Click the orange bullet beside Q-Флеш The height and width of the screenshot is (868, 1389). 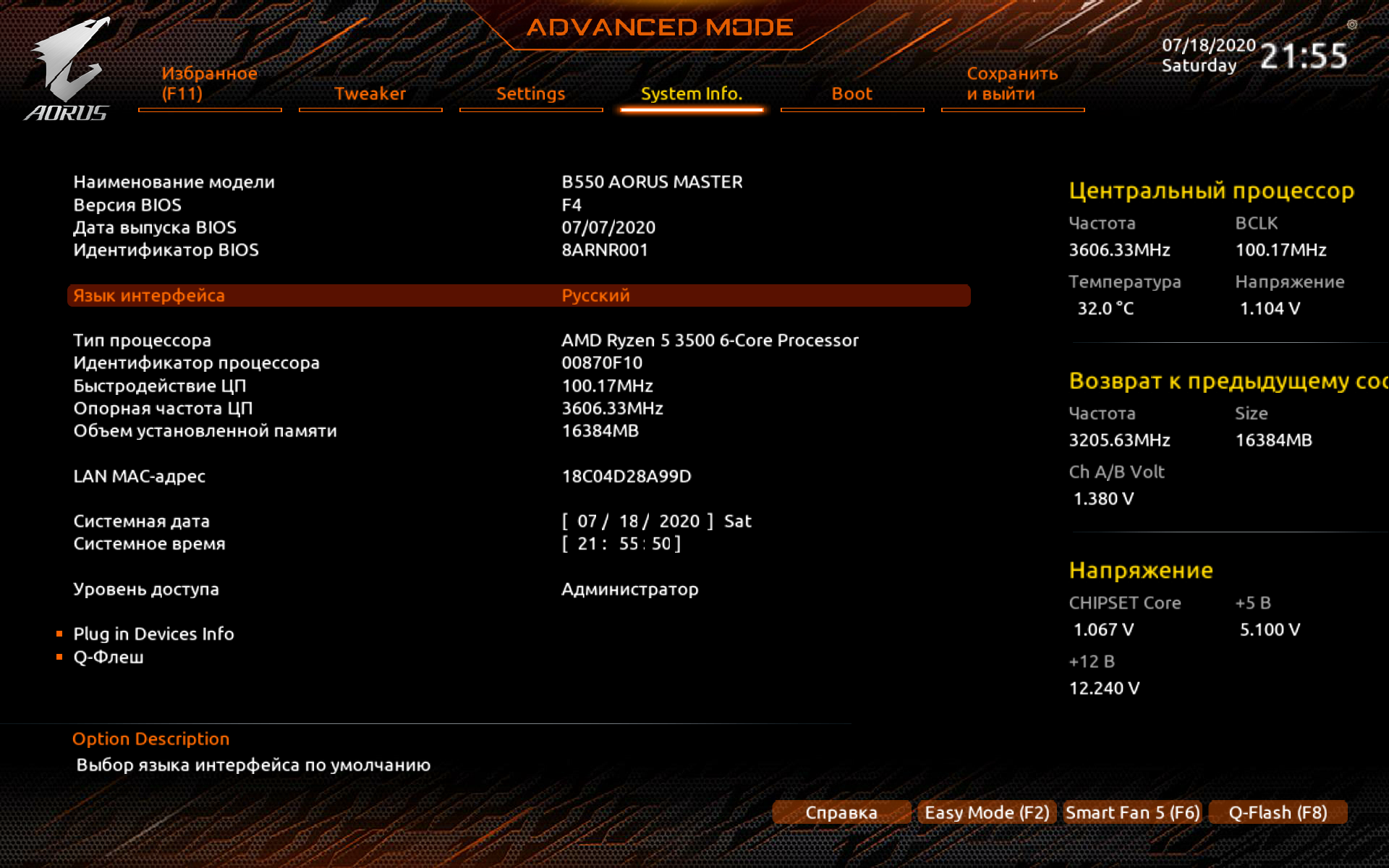(x=59, y=658)
